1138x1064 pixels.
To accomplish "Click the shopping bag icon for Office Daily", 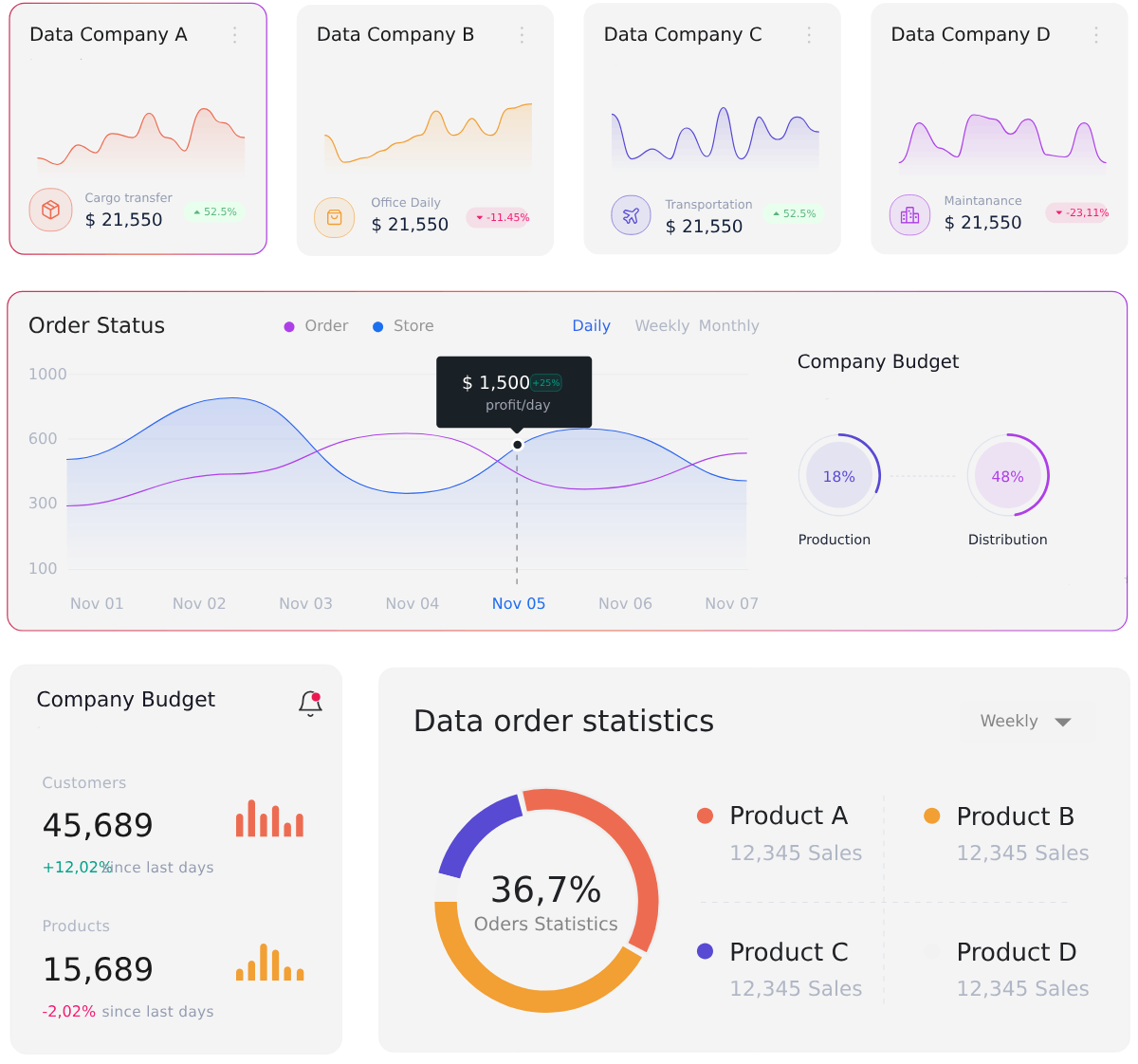I will point(334,218).
